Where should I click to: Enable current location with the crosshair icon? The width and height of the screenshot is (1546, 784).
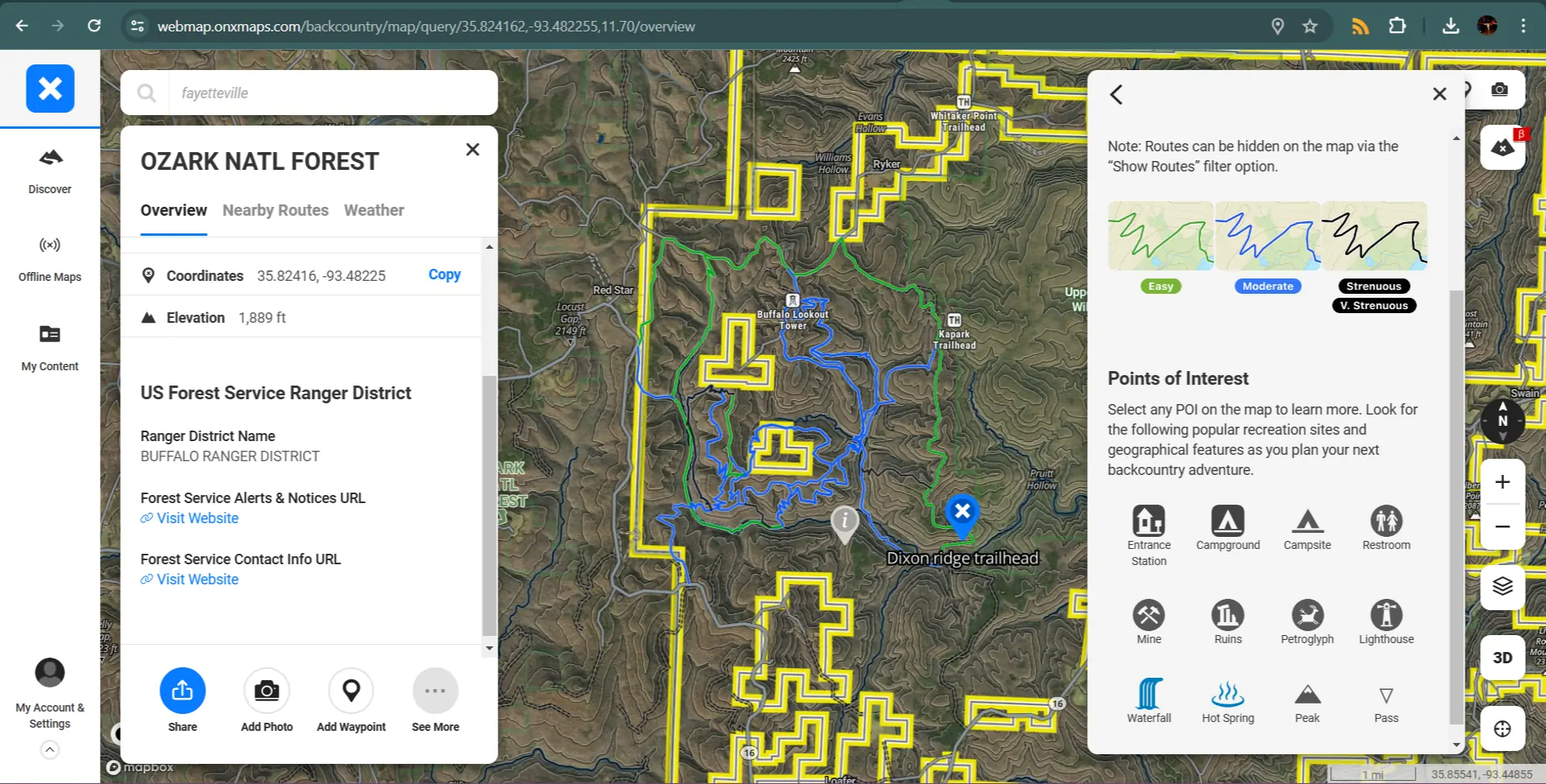(1502, 728)
